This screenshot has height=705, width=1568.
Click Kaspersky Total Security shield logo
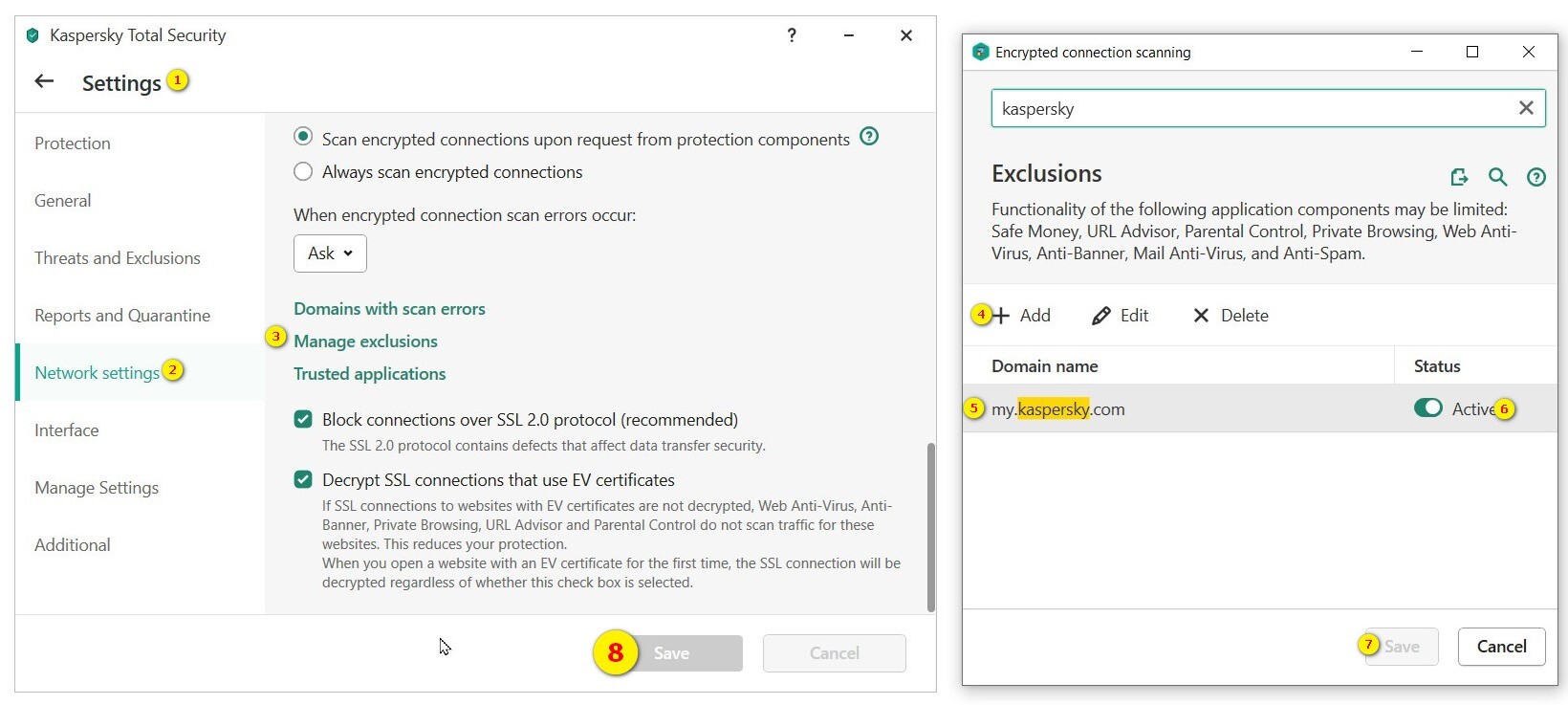tap(33, 35)
